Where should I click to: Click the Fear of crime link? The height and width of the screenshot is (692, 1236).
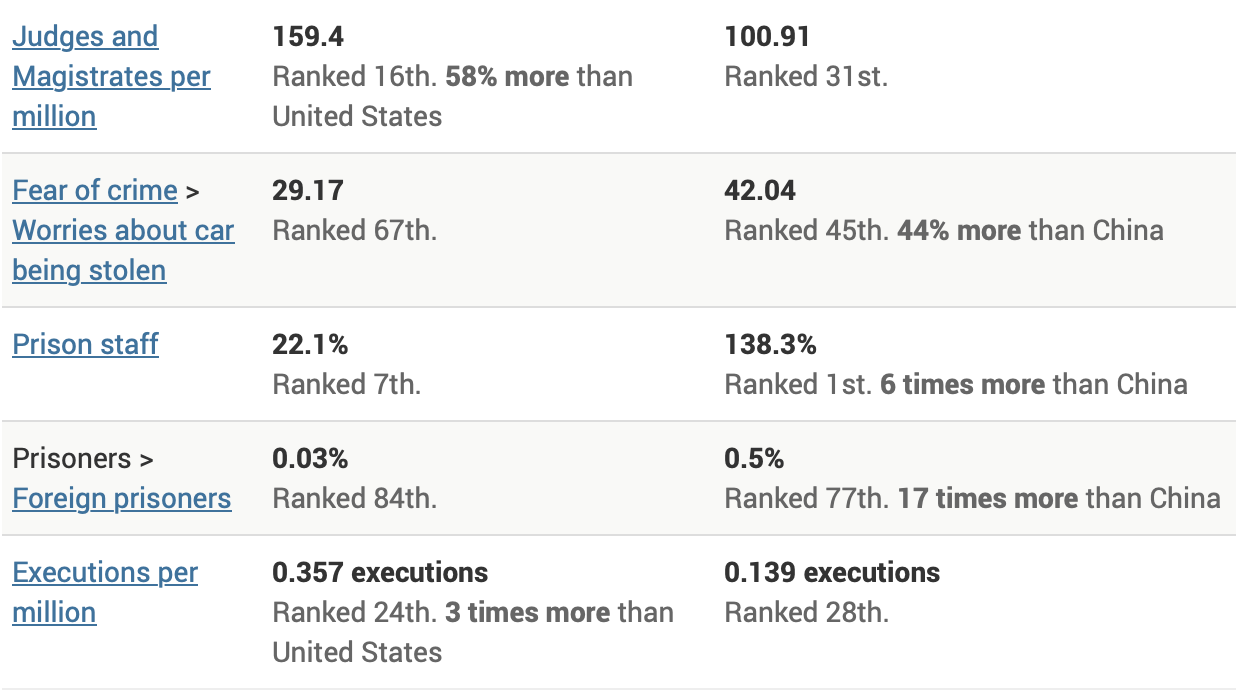pos(95,190)
